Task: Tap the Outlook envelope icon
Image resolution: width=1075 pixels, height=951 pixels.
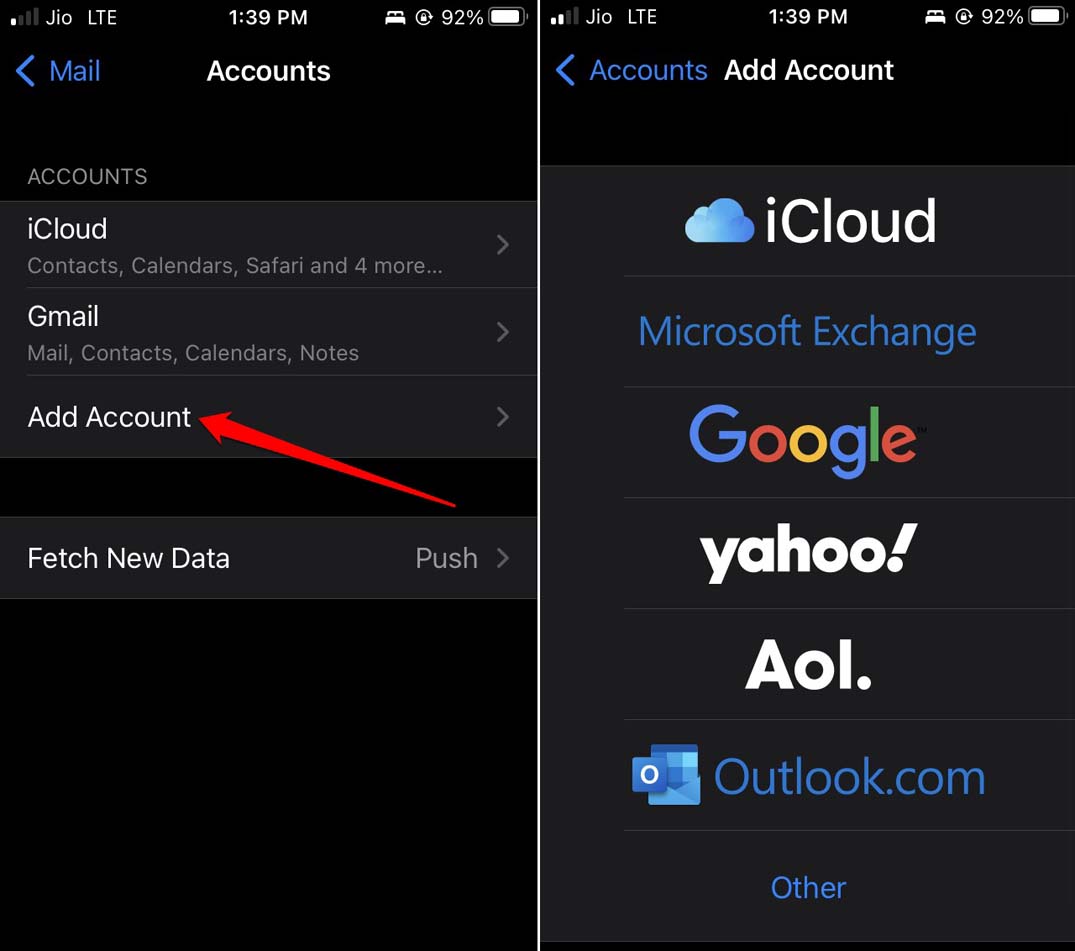Action: (x=666, y=775)
